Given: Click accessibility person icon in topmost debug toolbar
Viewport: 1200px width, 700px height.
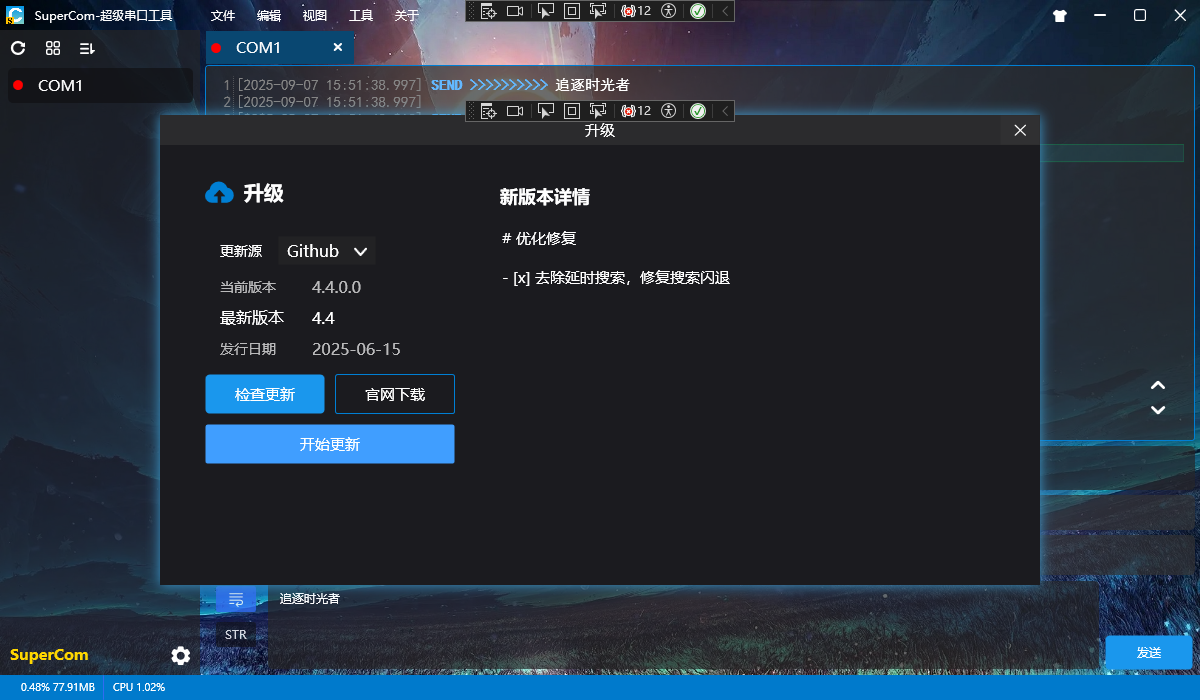Looking at the screenshot, I should click(x=669, y=11).
